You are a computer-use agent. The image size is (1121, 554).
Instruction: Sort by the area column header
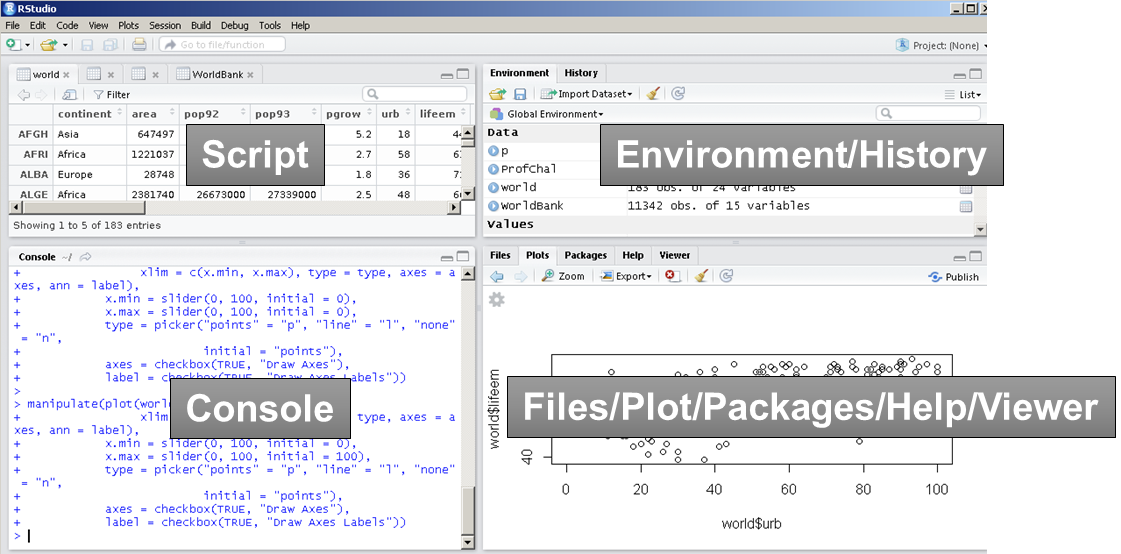pos(152,114)
